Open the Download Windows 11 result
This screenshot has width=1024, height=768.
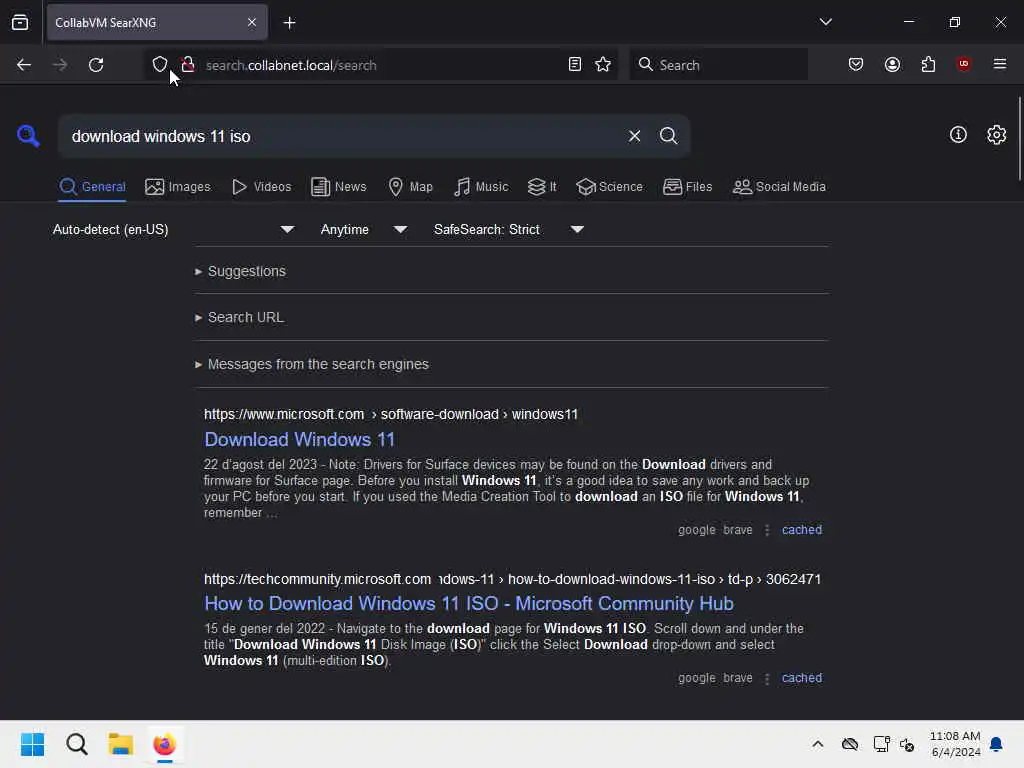click(x=300, y=440)
